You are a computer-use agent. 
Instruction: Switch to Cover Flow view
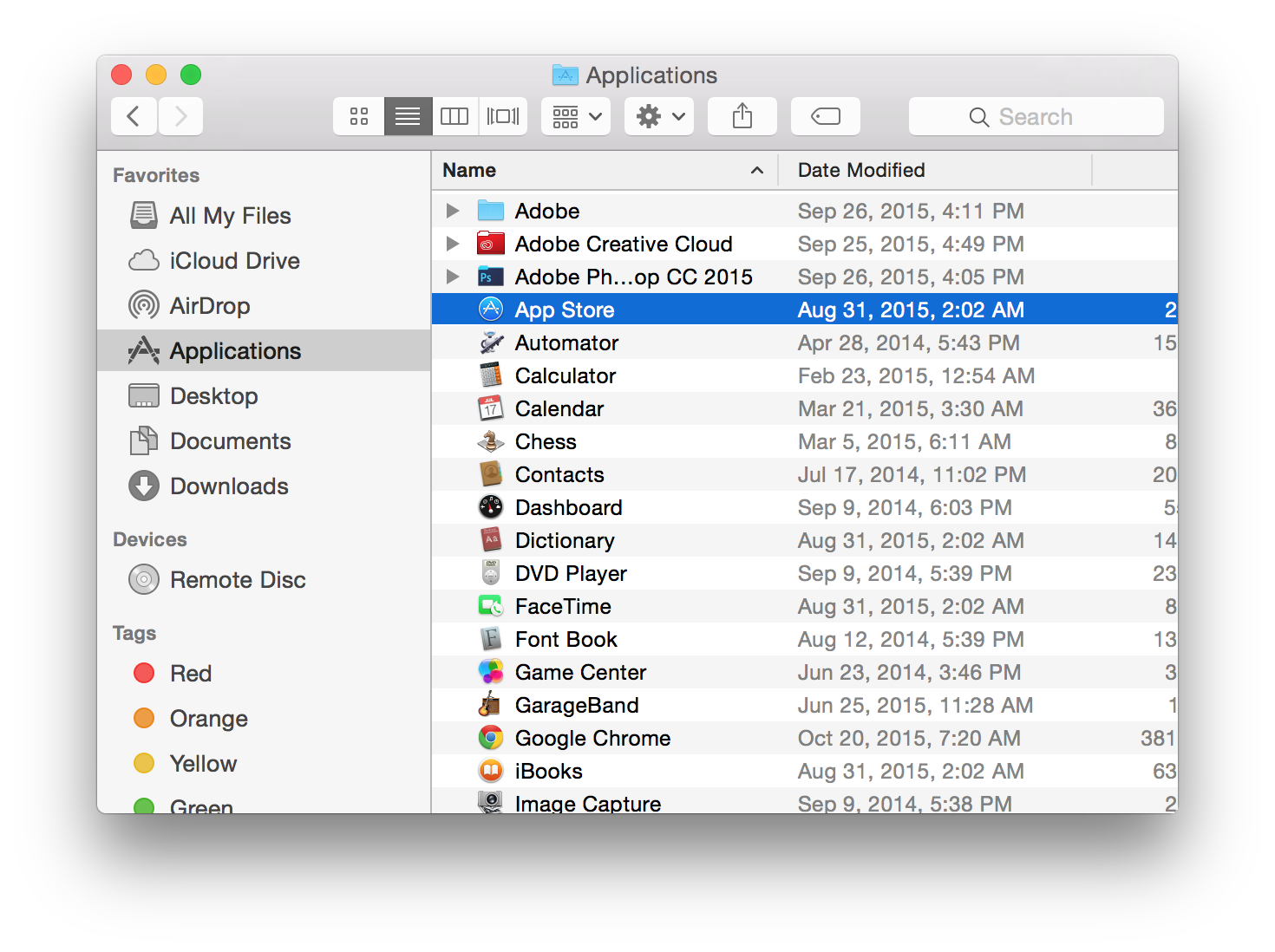pyautogui.click(x=503, y=116)
